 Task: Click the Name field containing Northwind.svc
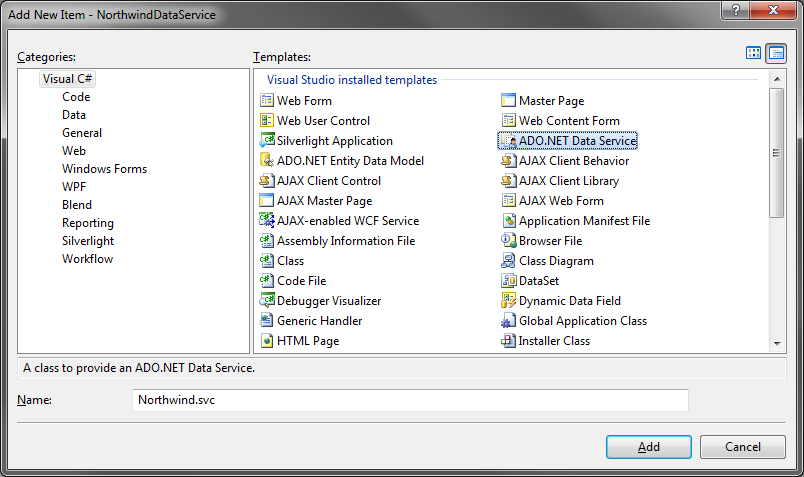click(410, 400)
